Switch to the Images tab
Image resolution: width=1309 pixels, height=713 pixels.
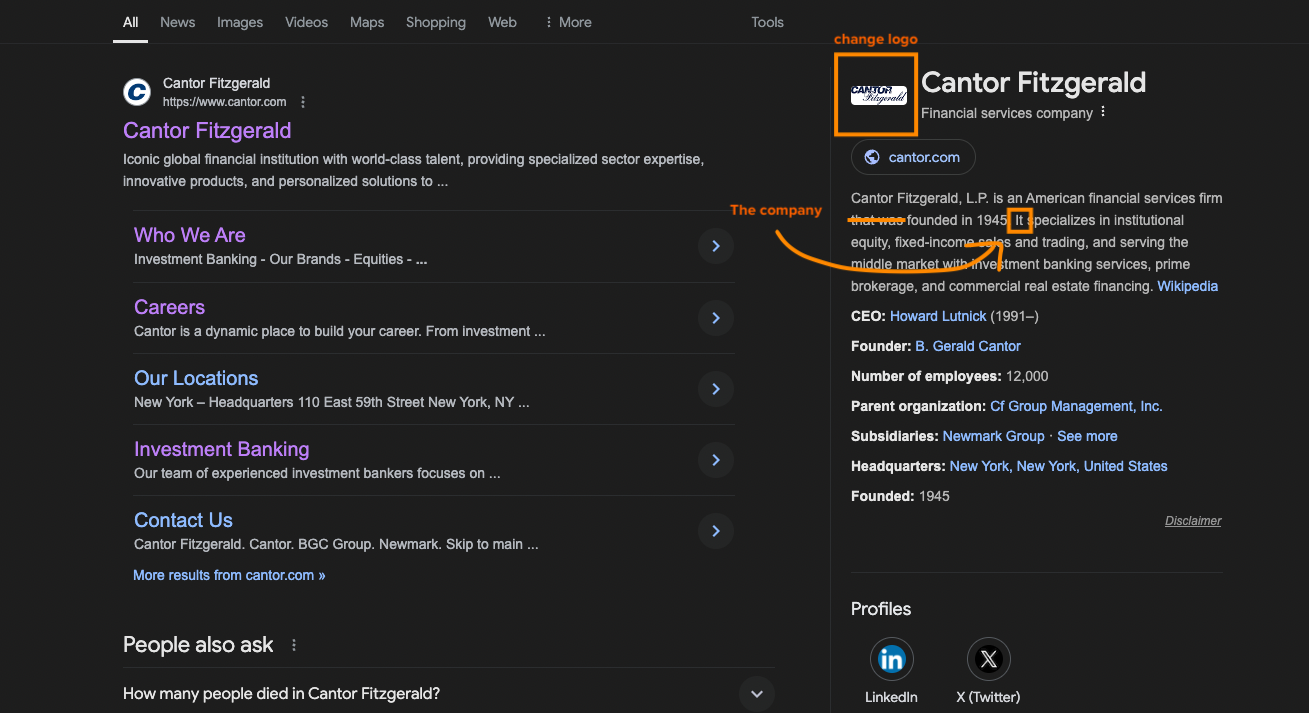click(x=240, y=22)
